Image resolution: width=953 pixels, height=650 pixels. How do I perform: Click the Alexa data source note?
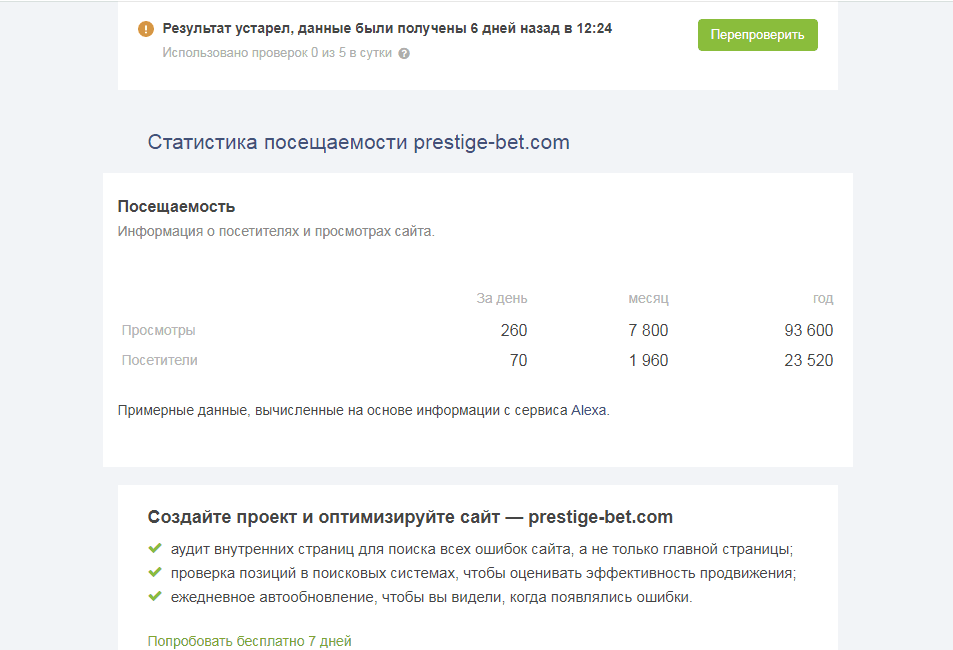363,410
